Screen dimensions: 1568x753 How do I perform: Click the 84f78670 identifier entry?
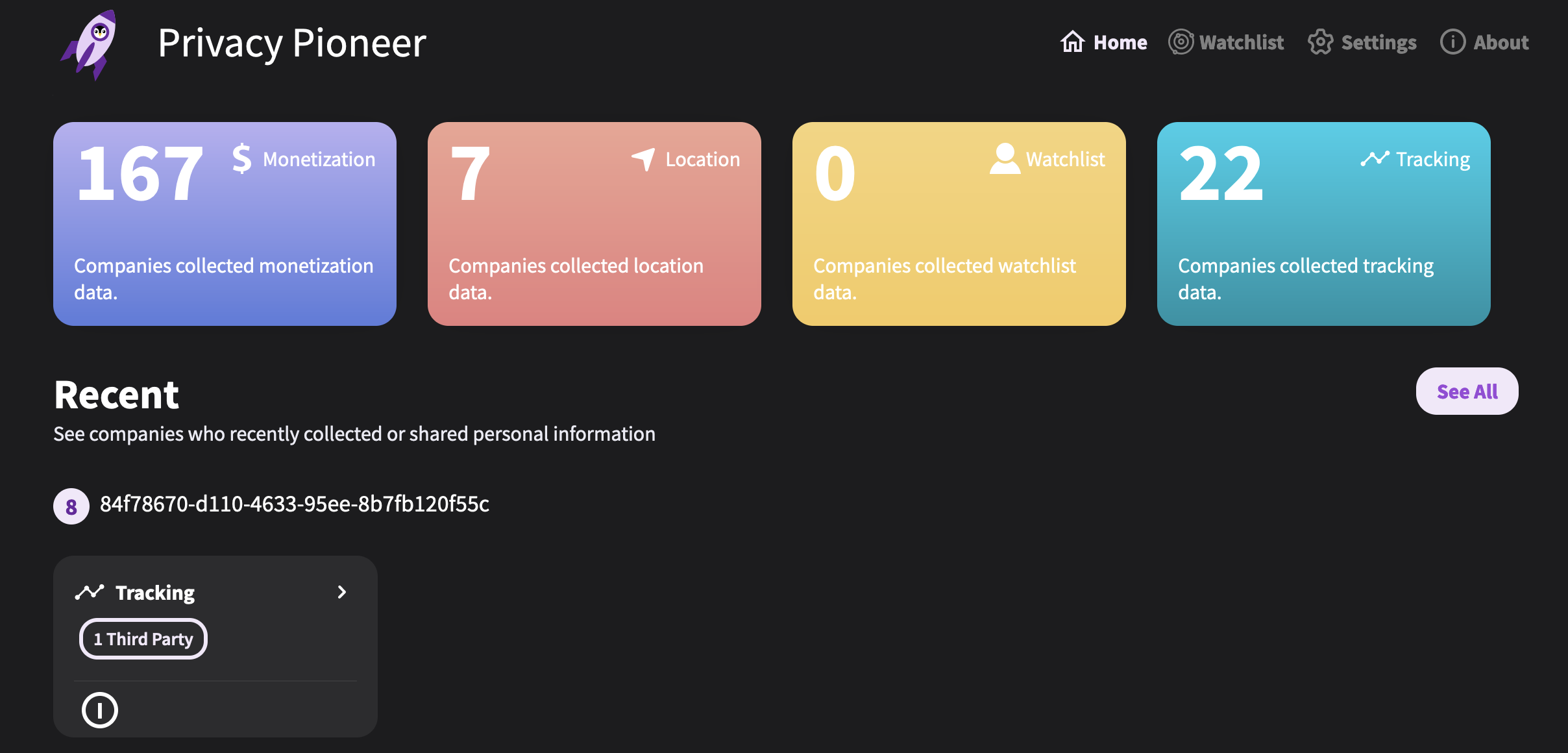pos(295,504)
